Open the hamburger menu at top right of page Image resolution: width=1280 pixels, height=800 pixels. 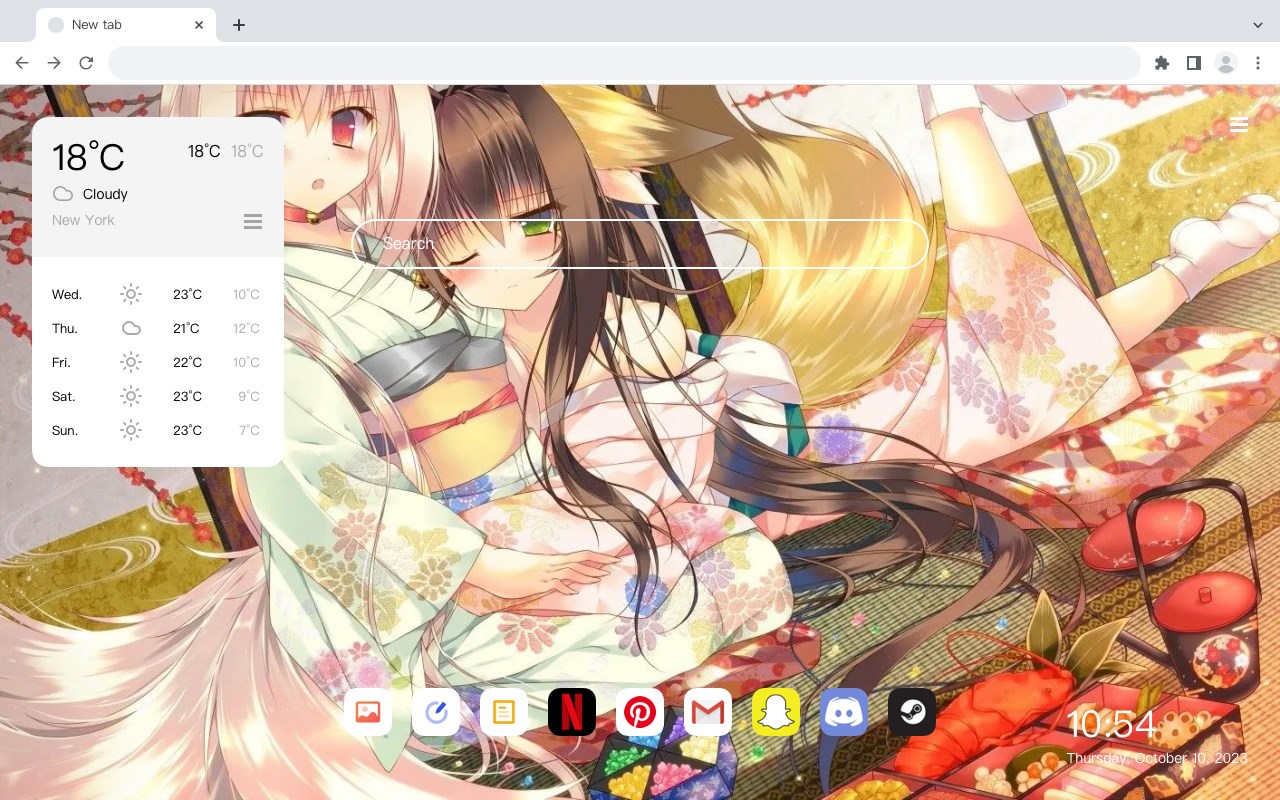click(x=1239, y=124)
